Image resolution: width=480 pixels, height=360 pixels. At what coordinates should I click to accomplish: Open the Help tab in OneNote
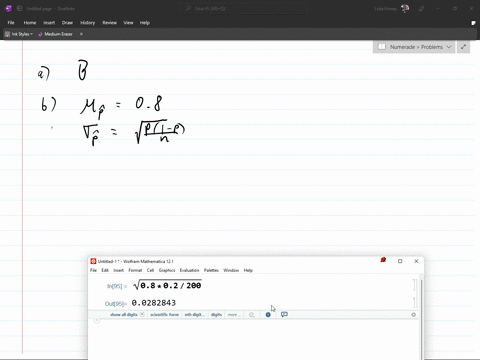click(x=145, y=23)
